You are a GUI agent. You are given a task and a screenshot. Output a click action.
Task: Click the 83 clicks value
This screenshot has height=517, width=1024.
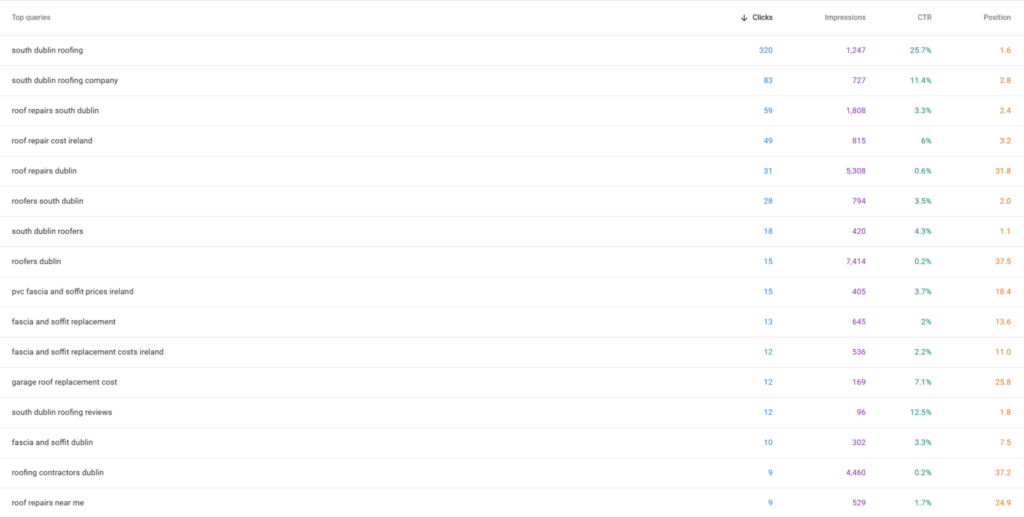point(768,80)
